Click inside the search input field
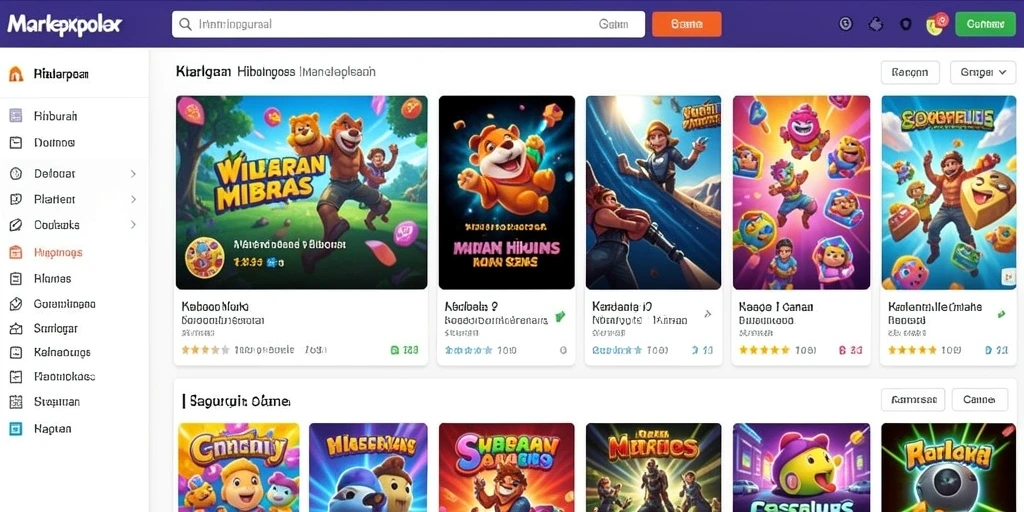 click(x=408, y=24)
